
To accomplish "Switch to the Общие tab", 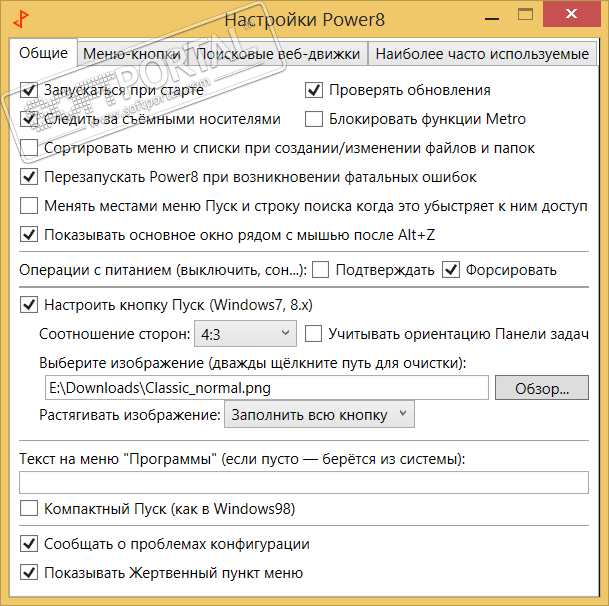I will coord(43,52).
